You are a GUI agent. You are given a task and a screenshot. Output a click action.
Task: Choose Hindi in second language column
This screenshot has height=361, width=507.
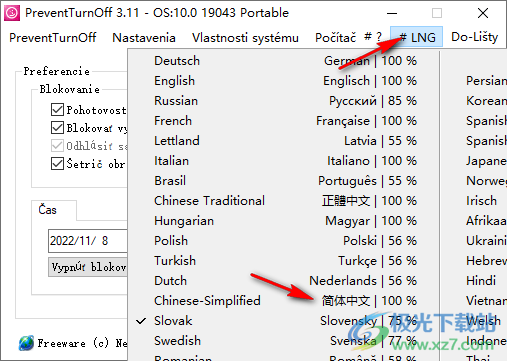click(x=481, y=281)
